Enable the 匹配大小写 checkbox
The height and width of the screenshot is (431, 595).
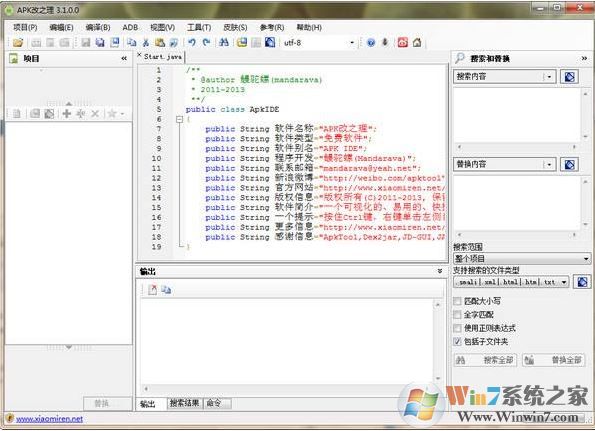(x=457, y=301)
